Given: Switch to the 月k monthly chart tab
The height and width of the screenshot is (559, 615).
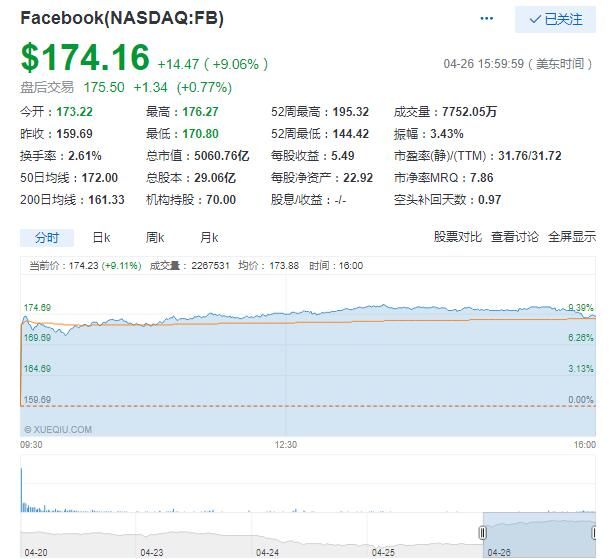Looking at the screenshot, I should [209, 238].
